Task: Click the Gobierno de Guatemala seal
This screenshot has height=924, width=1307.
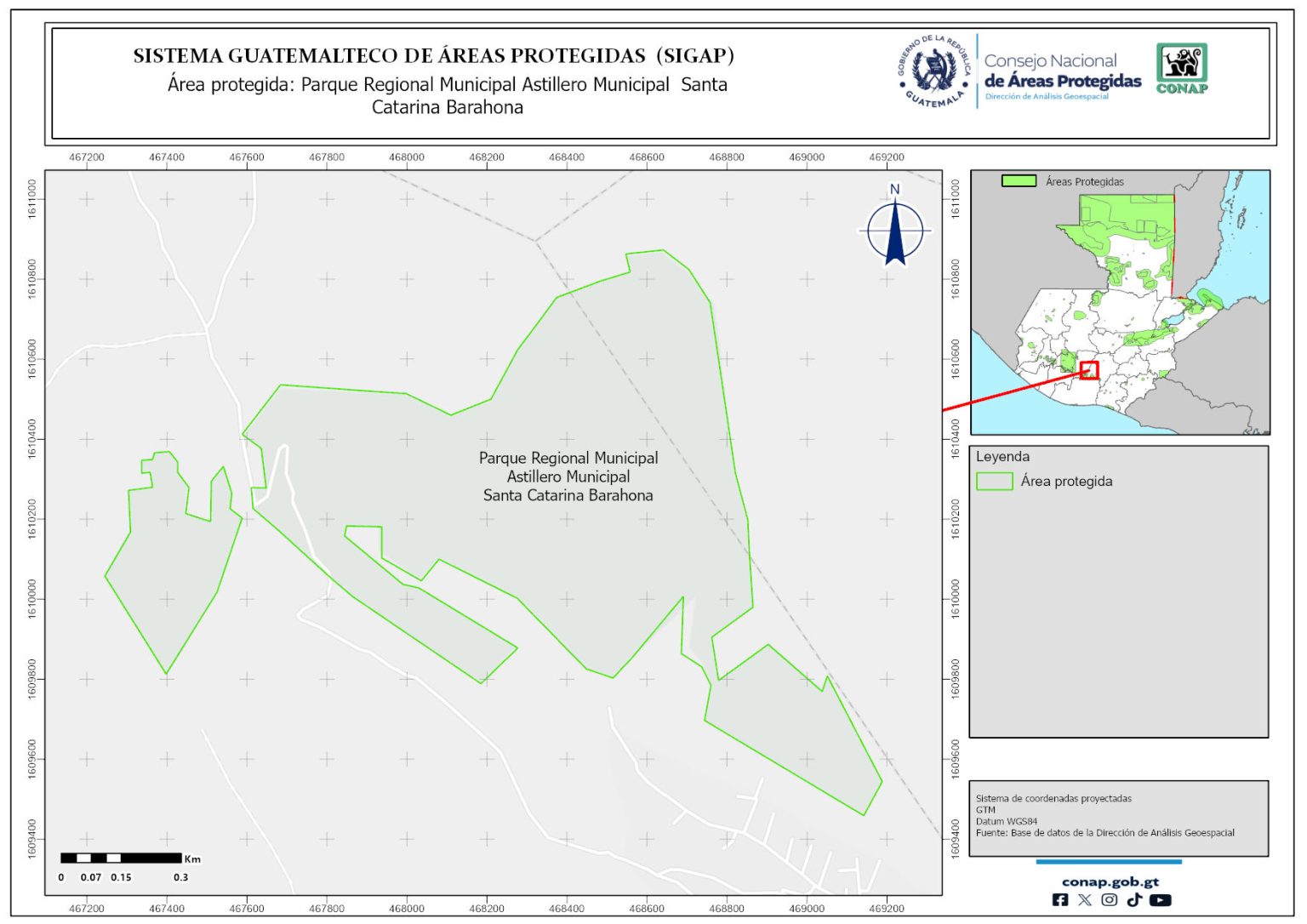Action: 934,71
